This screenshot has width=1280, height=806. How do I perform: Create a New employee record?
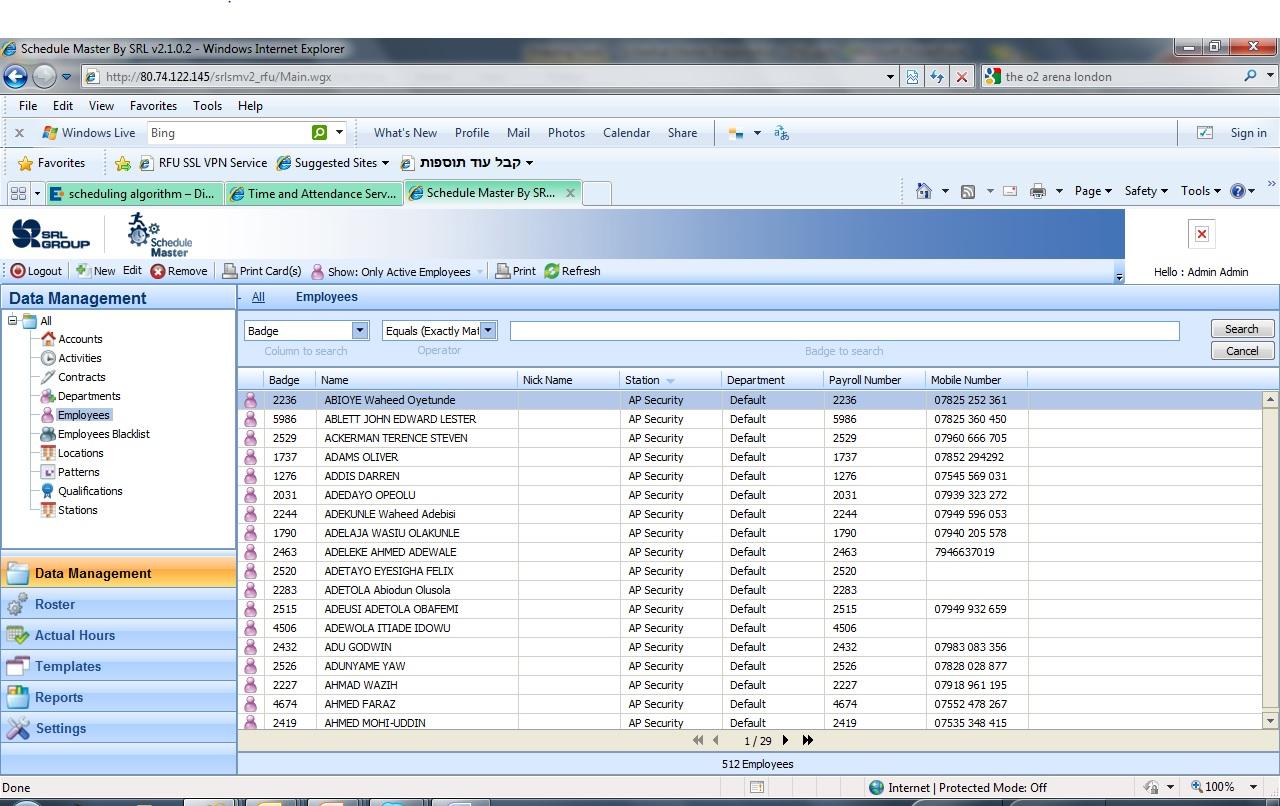point(95,271)
